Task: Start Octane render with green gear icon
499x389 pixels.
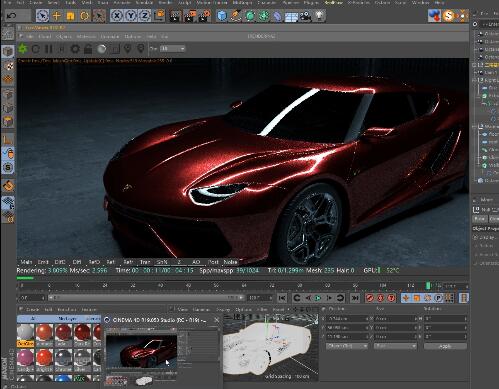Action: coord(23,49)
